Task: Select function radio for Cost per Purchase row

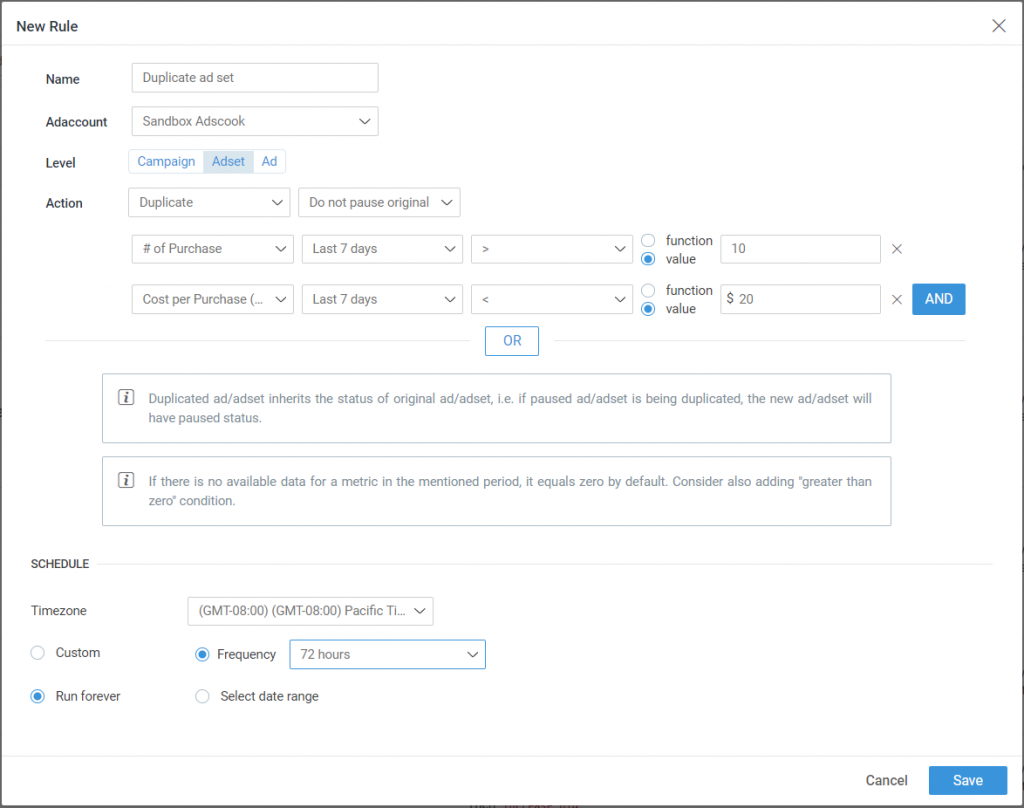Action: (648, 290)
